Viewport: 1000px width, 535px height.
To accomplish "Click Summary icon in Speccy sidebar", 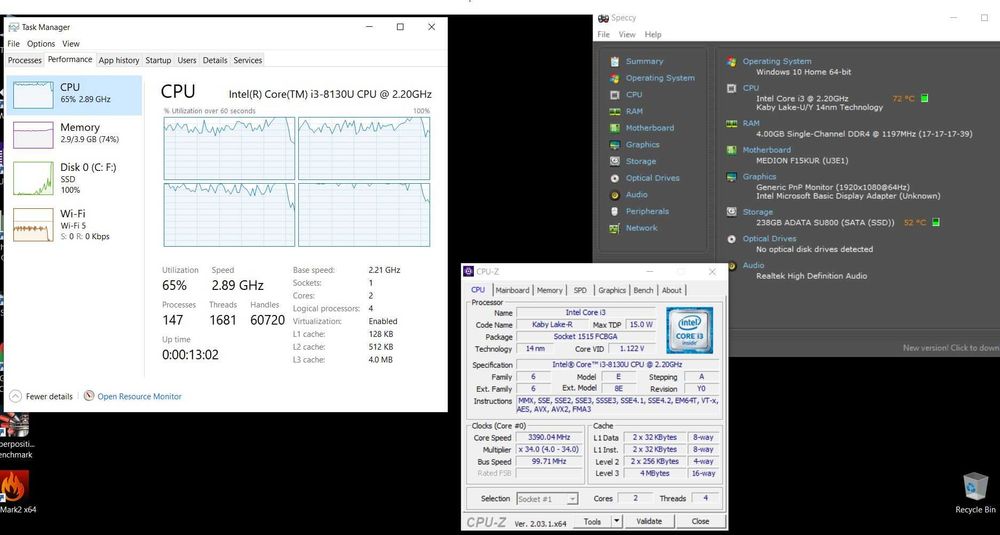I will coord(615,61).
